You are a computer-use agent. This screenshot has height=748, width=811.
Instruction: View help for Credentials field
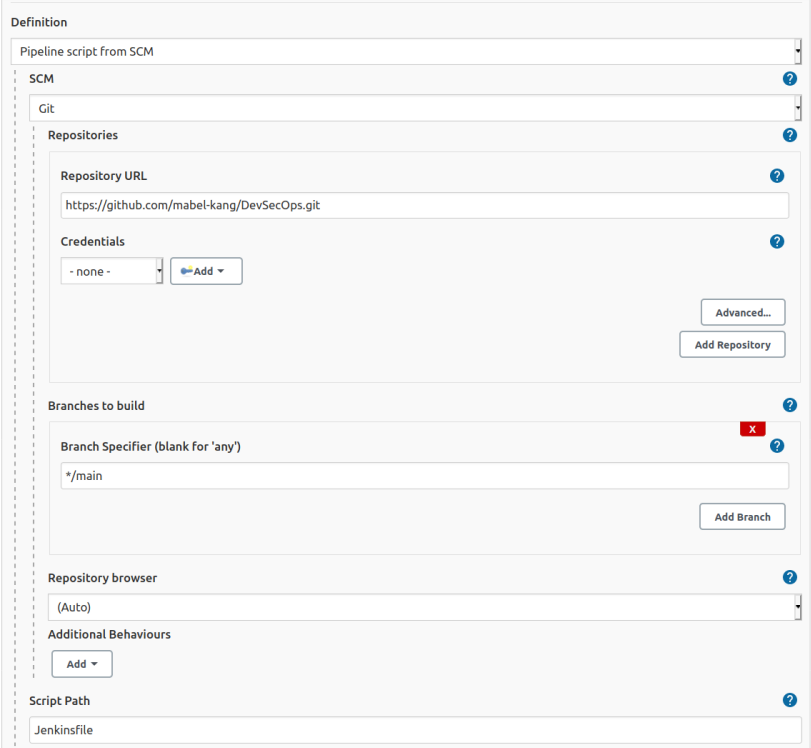click(777, 241)
